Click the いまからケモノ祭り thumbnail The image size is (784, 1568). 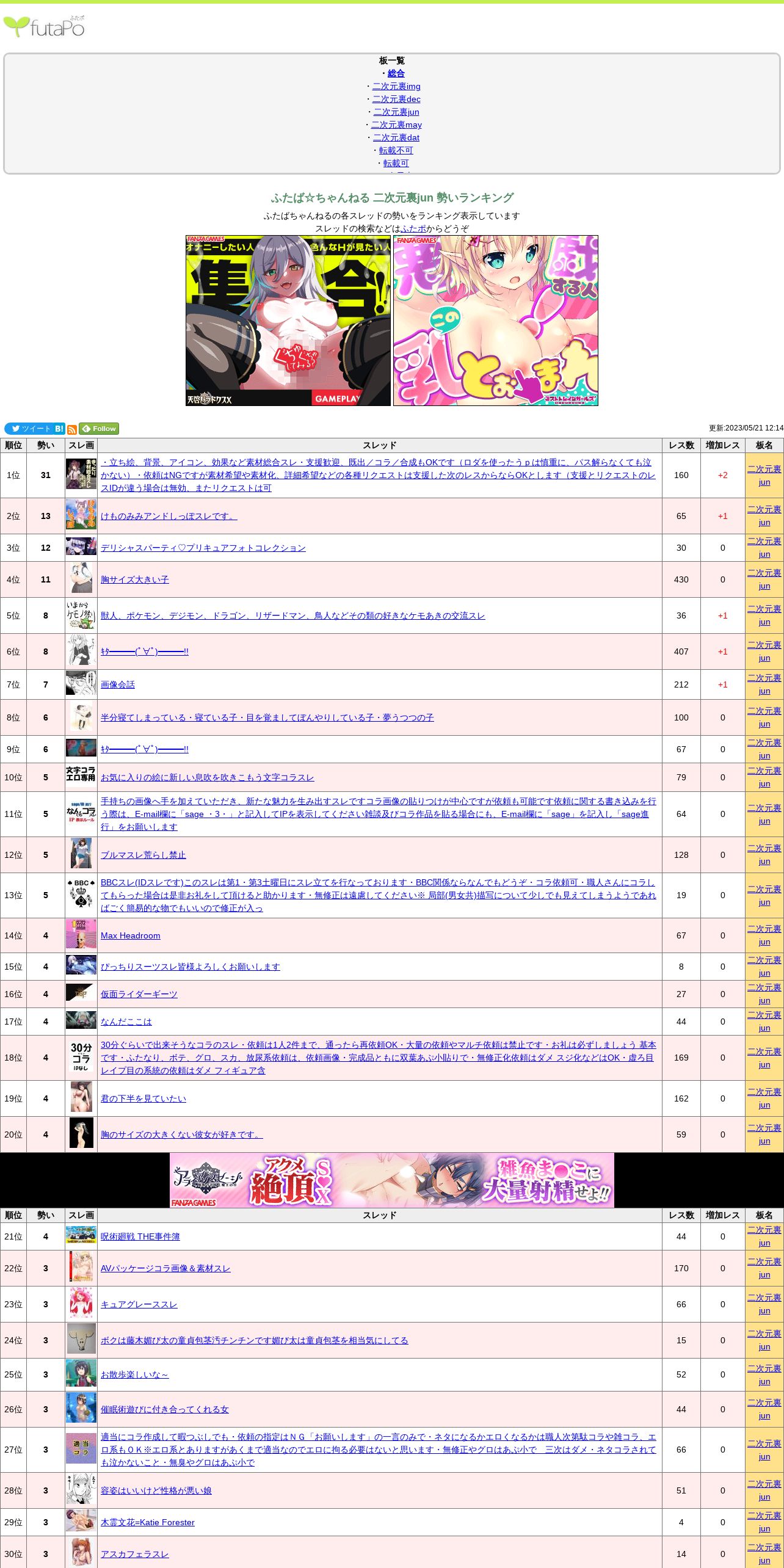click(x=81, y=615)
